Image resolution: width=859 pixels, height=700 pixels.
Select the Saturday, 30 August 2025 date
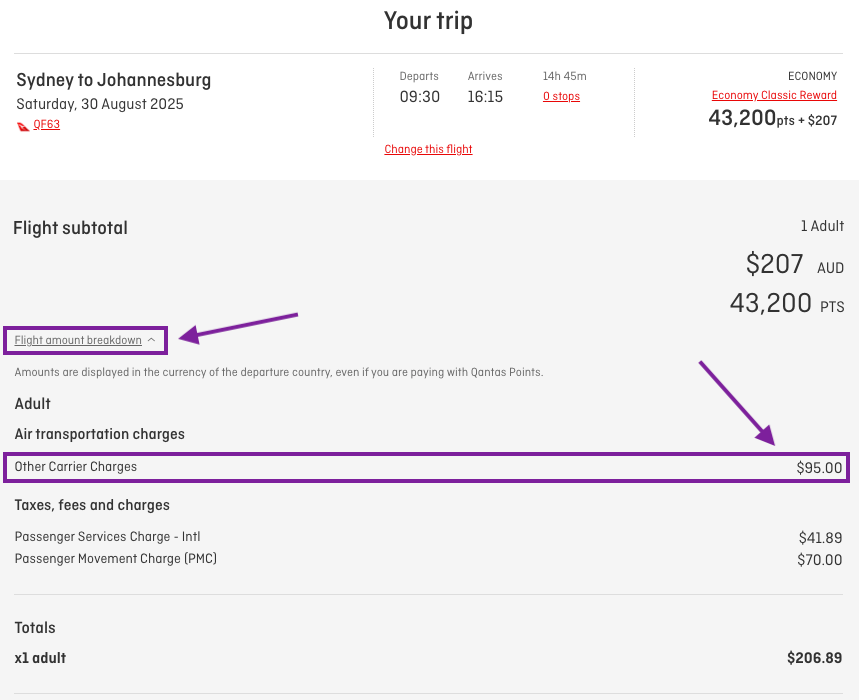tap(100, 104)
